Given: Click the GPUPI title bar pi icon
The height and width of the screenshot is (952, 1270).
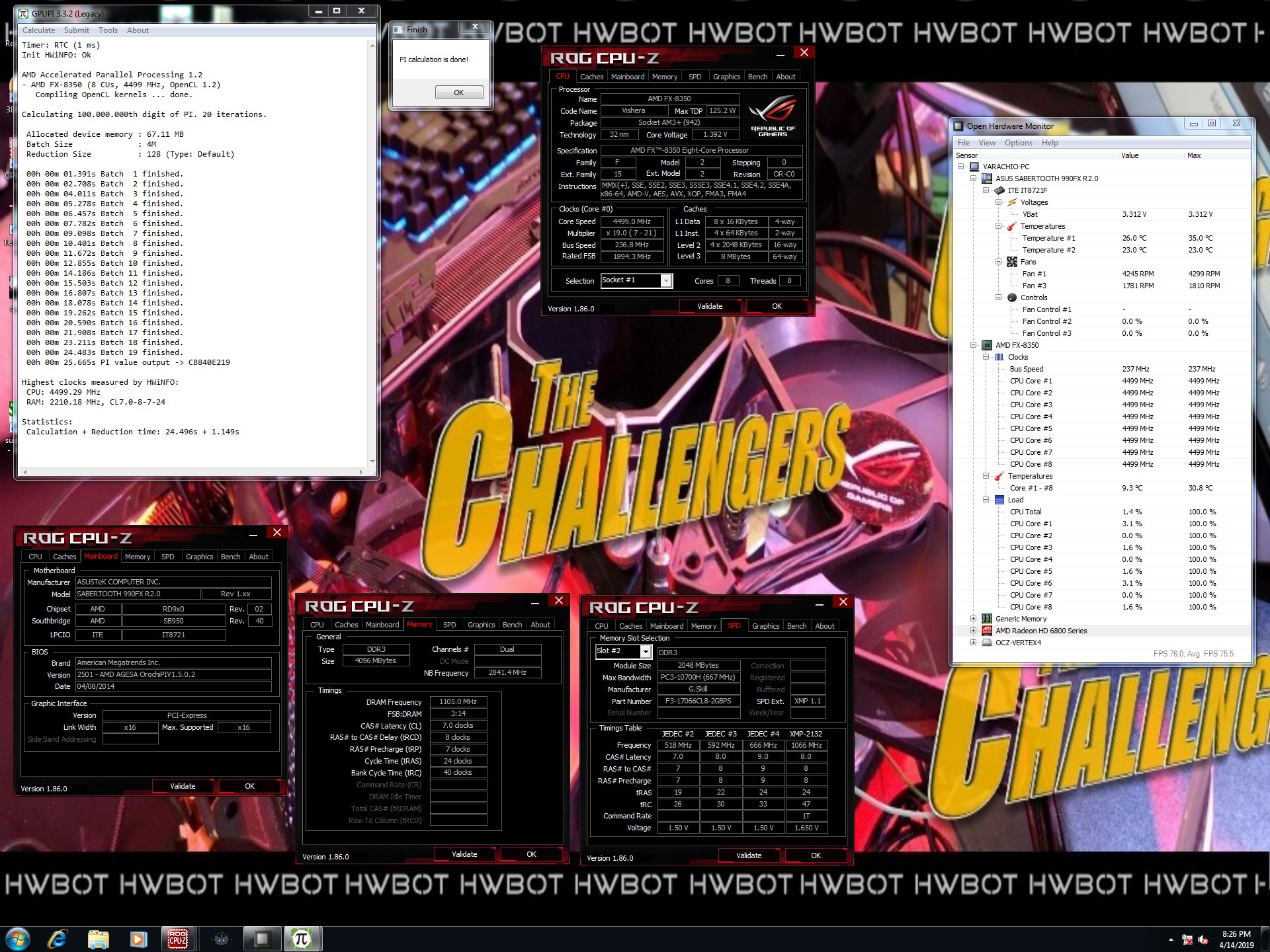Looking at the screenshot, I should pyautogui.click(x=24, y=13).
